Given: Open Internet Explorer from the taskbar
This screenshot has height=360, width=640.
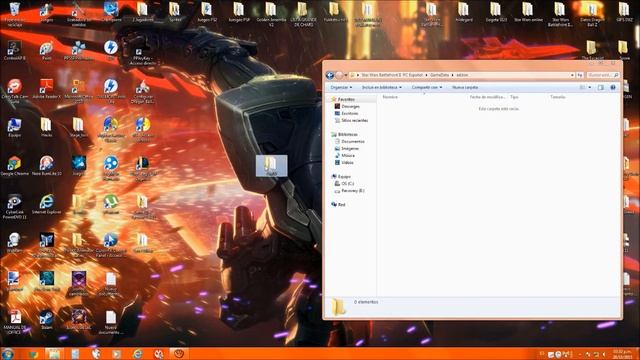Looking at the screenshot, I should (x=138, y=353).
